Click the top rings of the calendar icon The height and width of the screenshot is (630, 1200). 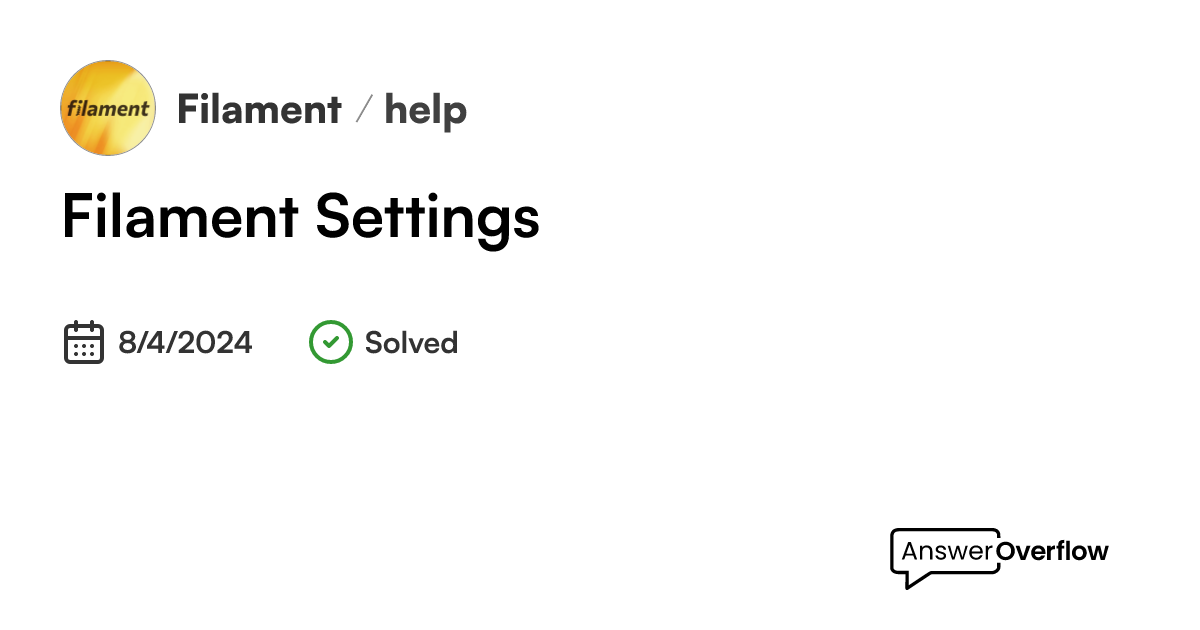pyautogui.click(x=84, y=326)
